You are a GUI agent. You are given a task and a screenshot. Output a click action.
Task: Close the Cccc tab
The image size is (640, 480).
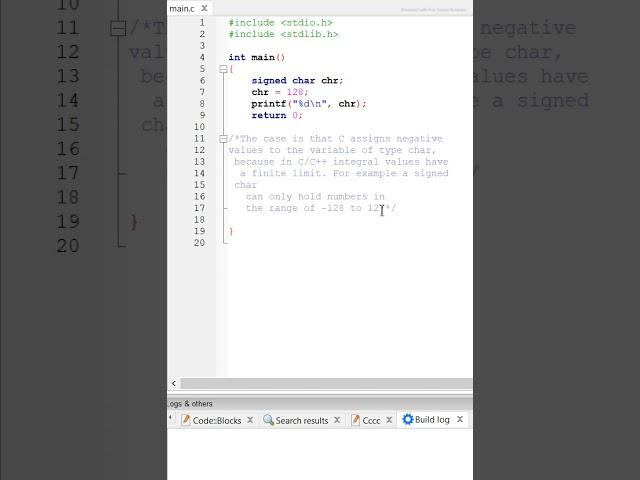(x=389, y=420)
